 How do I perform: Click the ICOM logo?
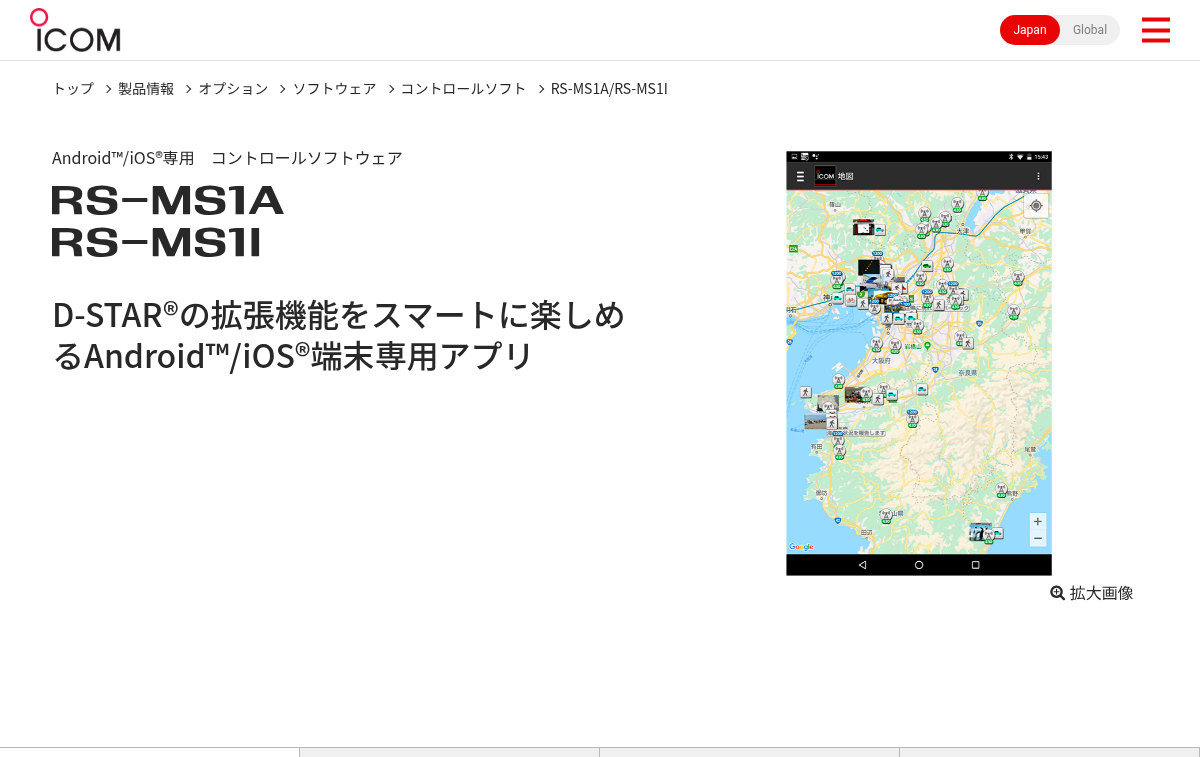(75, 30)
